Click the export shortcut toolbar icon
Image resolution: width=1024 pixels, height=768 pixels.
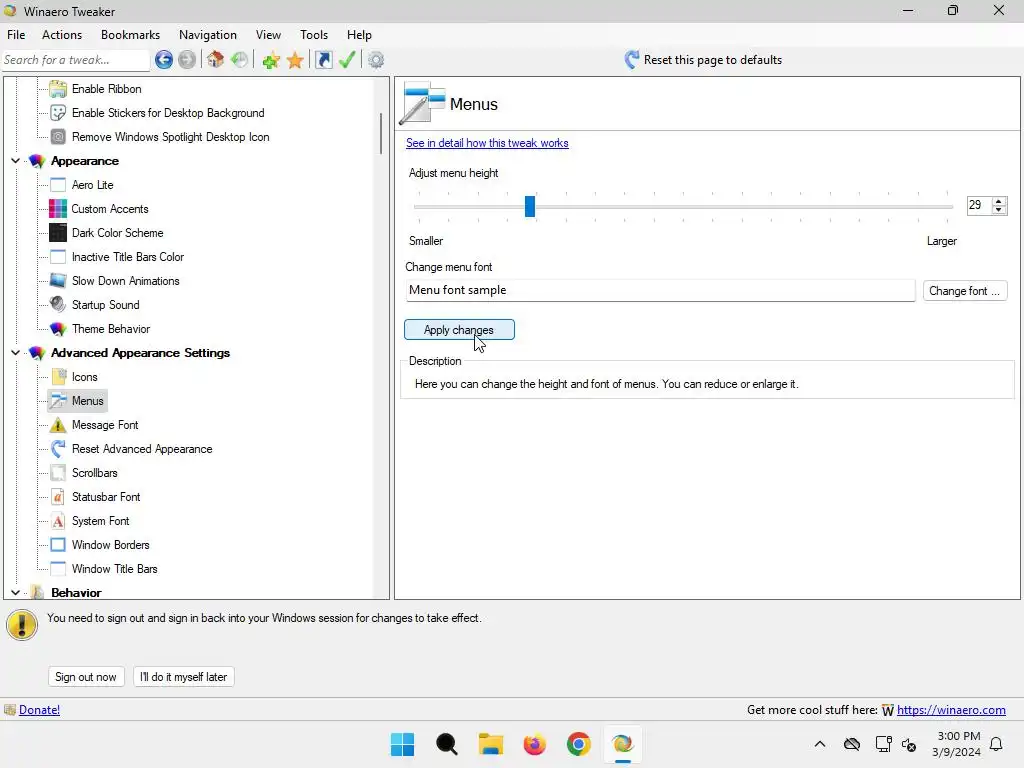[323, 60]
